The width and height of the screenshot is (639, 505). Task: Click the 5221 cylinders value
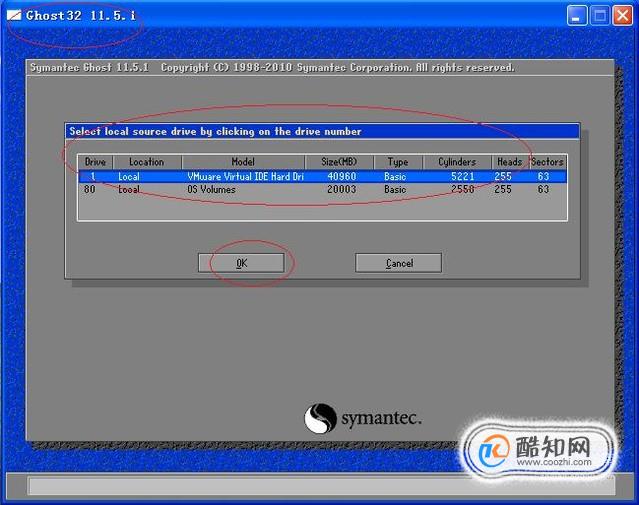(x=463, y=176)
